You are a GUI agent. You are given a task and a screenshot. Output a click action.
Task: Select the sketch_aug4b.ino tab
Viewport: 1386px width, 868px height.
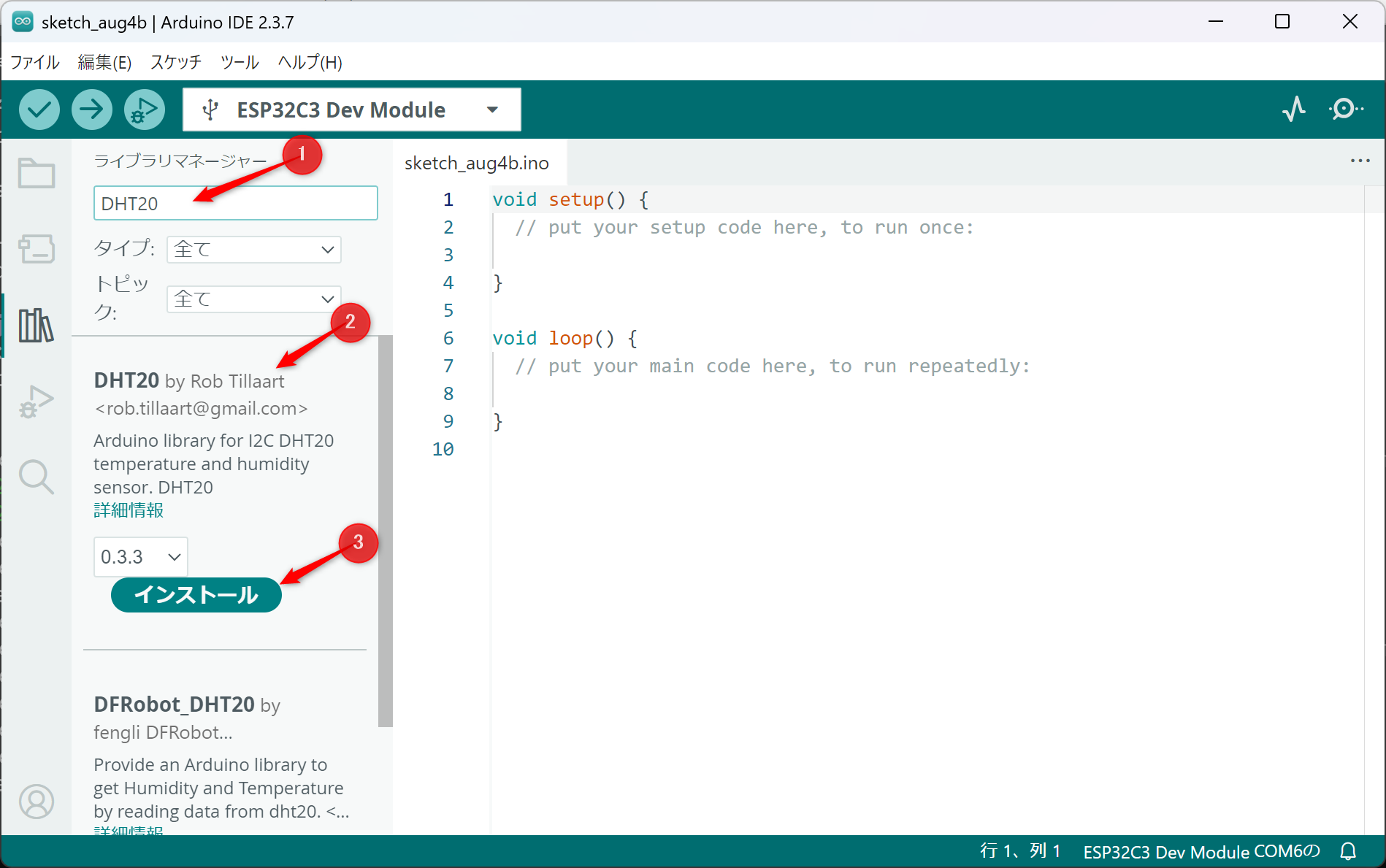click(x=477, y=163)
